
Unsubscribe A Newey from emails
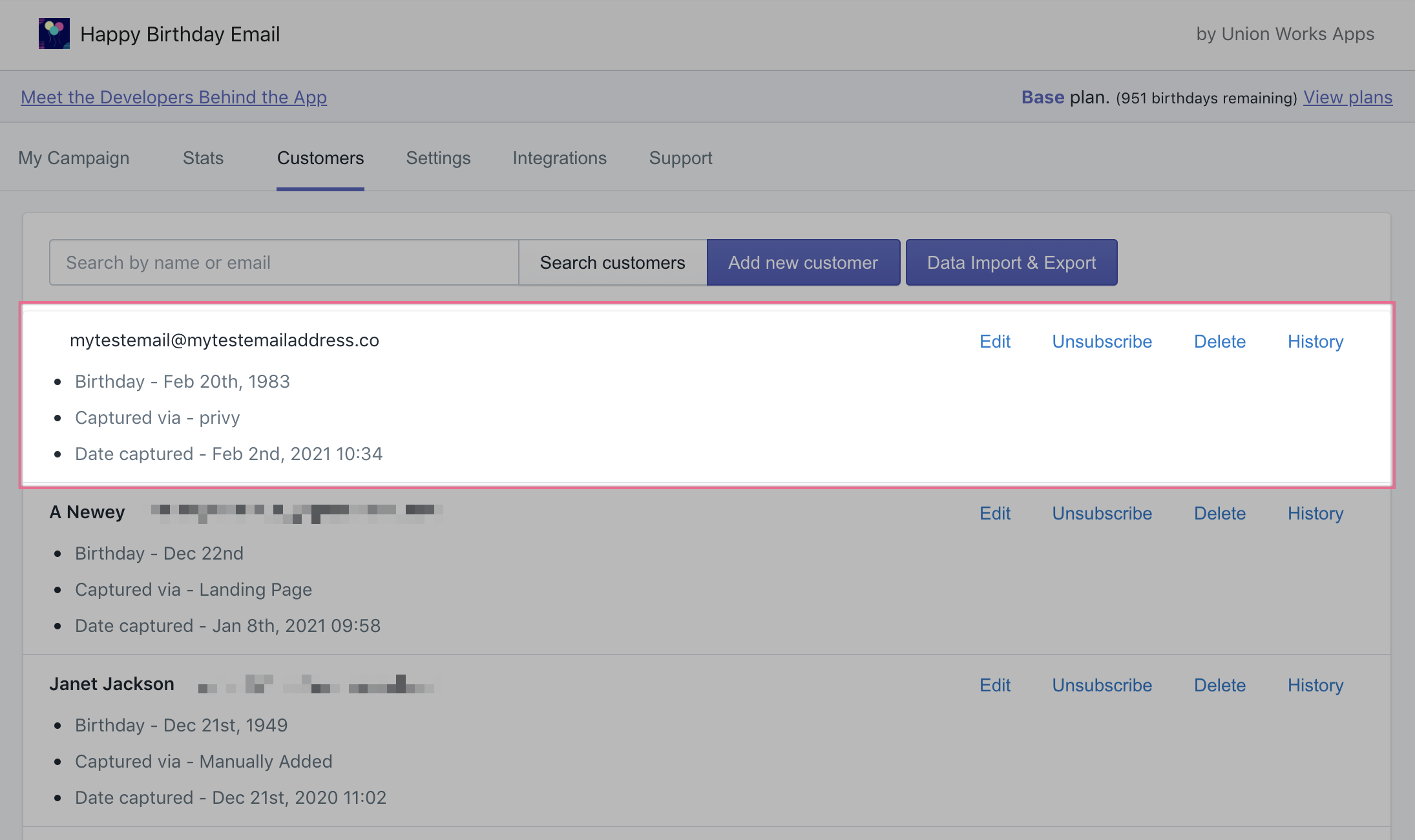tap(1102, 513)
